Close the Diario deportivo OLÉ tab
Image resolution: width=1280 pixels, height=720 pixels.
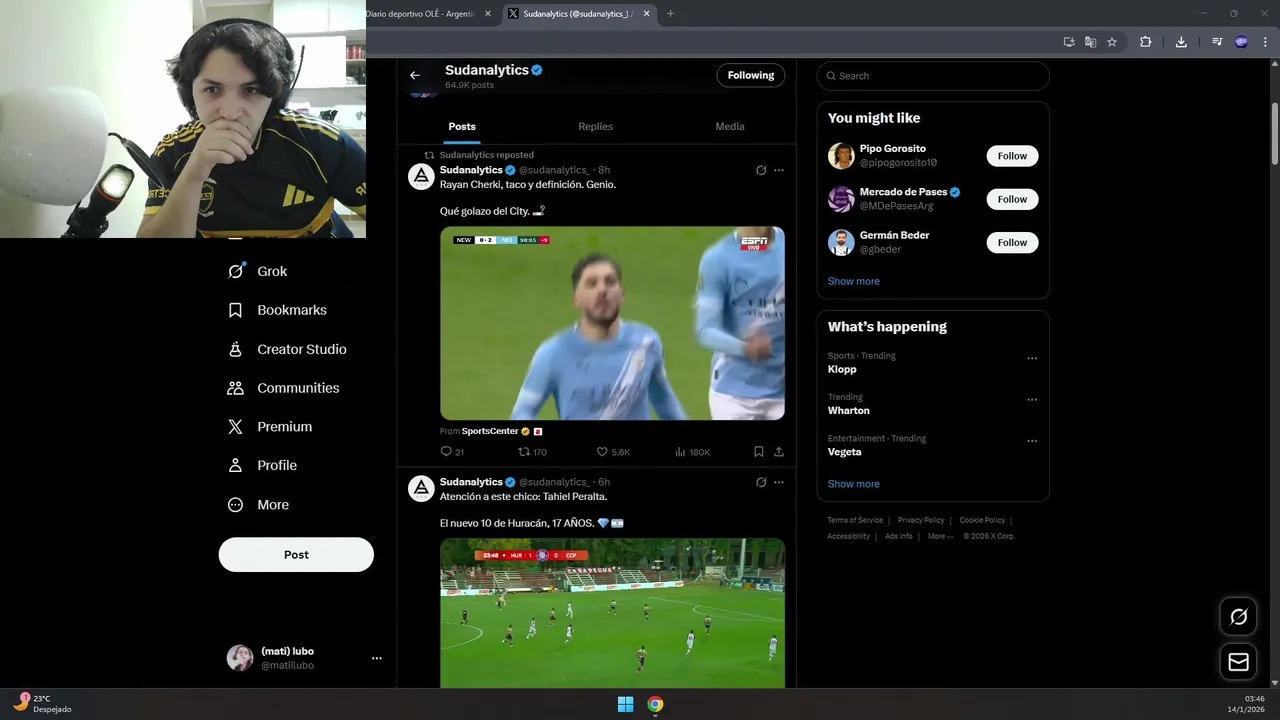(488, 14)
